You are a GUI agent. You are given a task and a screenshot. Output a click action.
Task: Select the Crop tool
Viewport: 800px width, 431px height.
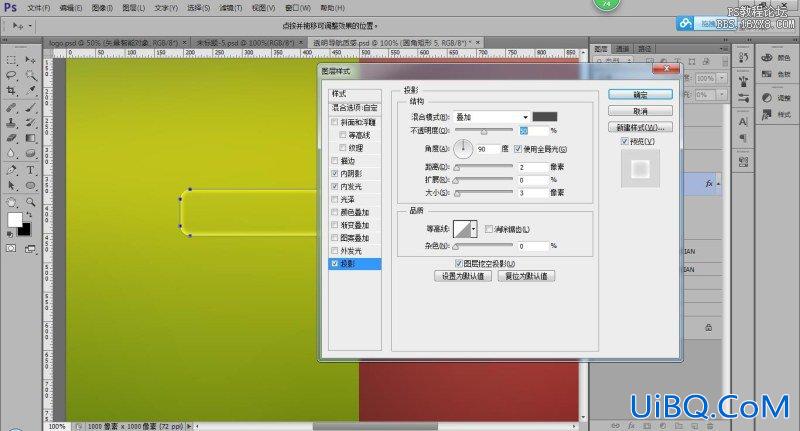[11, 91]
